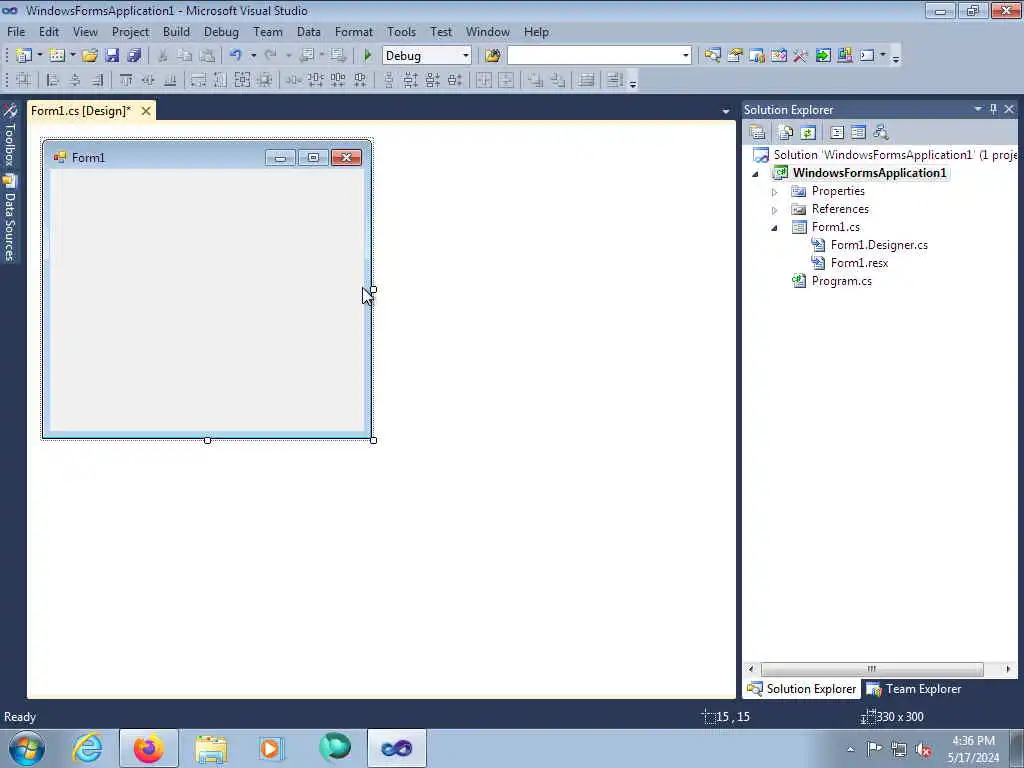Open Solution Explorer from the standard toolbar

(x=712, y=56)
